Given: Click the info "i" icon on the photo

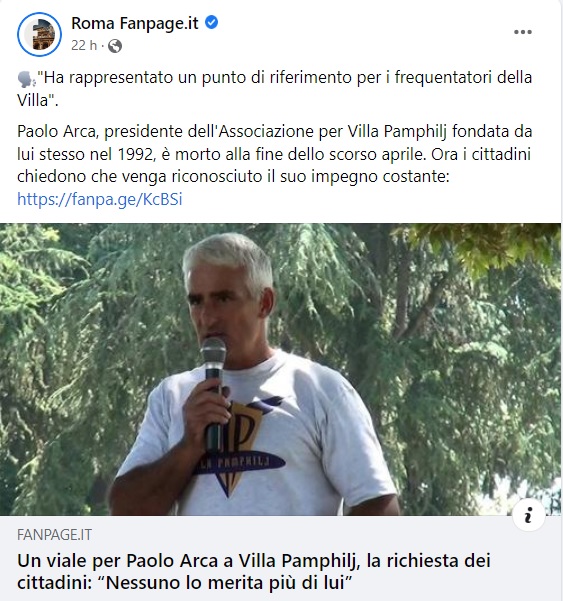Looking at the screenshot, I should pos(529,515).
